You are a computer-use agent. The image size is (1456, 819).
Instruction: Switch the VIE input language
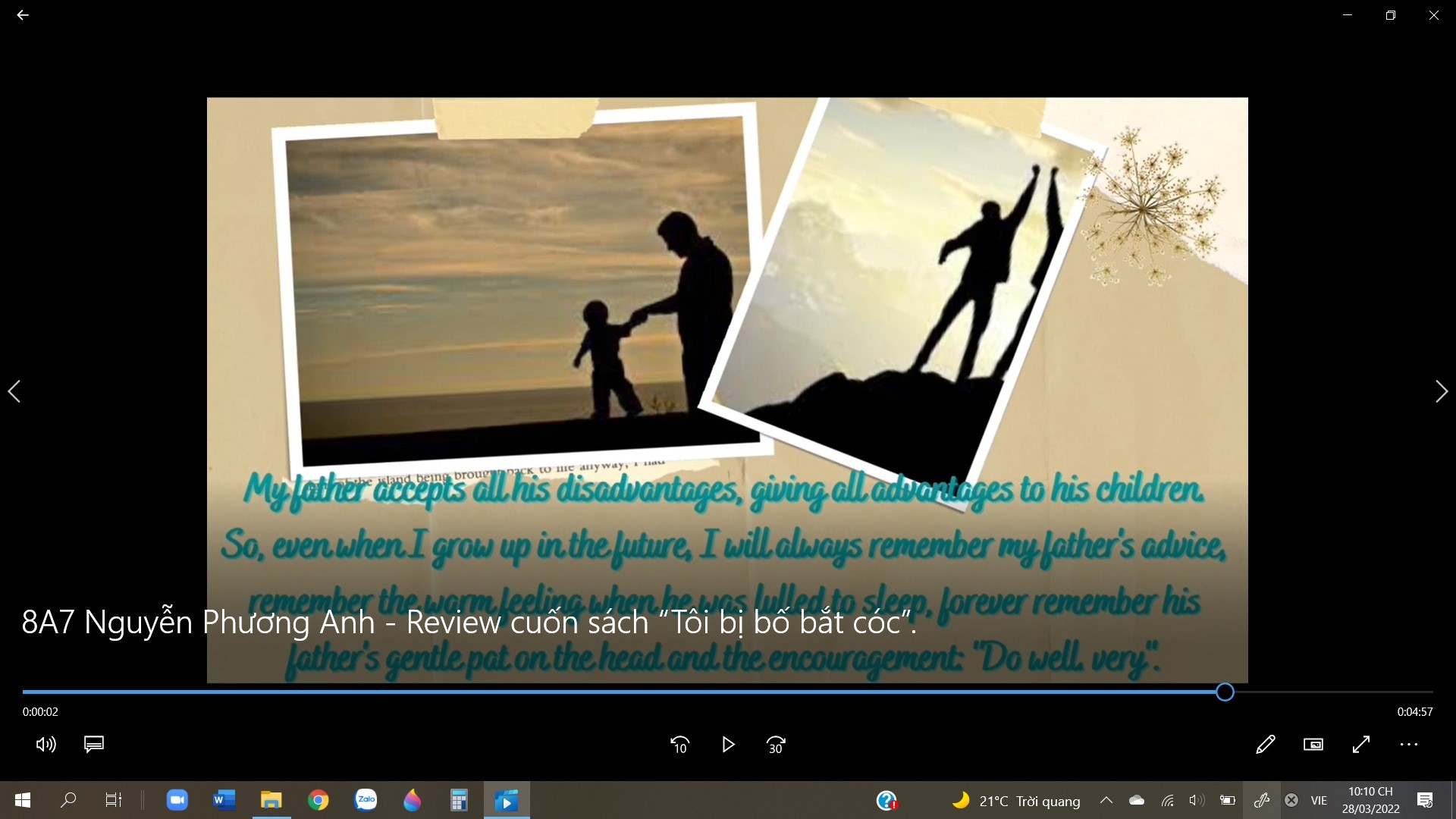point(1319,801)
